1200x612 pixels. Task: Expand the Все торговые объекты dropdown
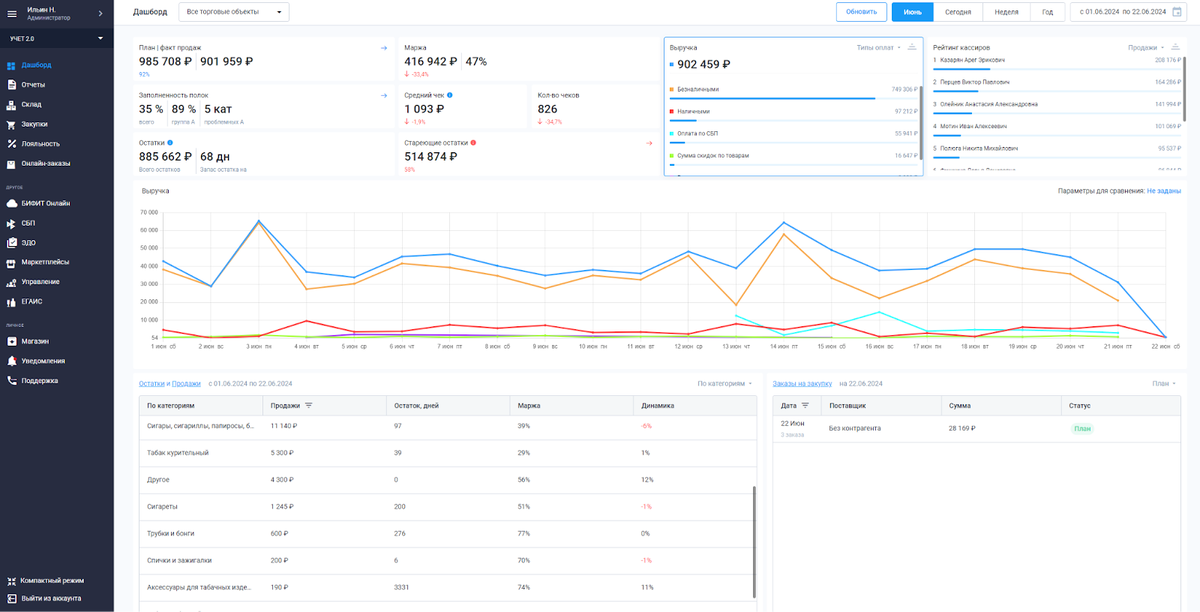pyautogui.click(x=234, y=12)
